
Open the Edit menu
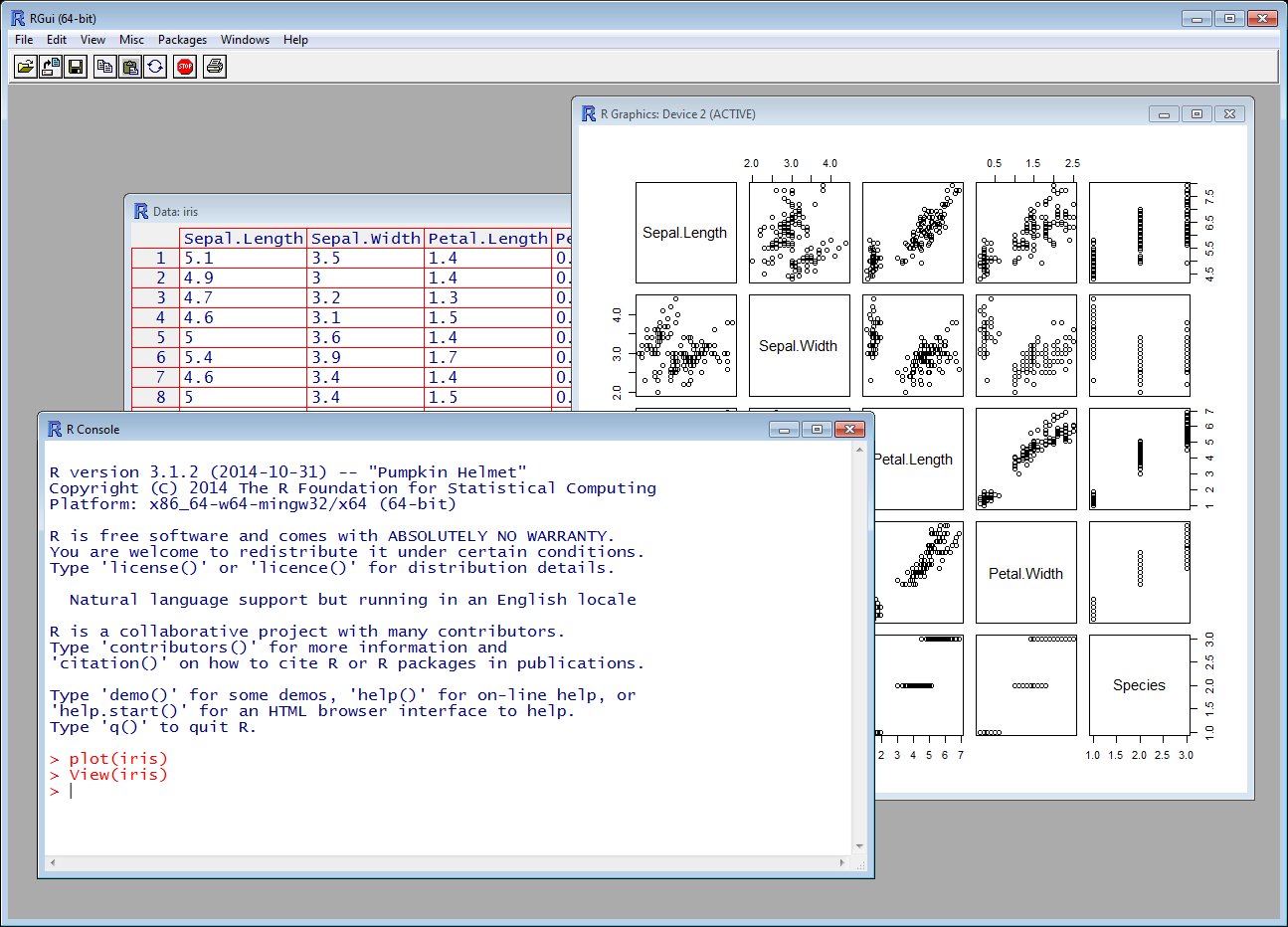point(57,40)
